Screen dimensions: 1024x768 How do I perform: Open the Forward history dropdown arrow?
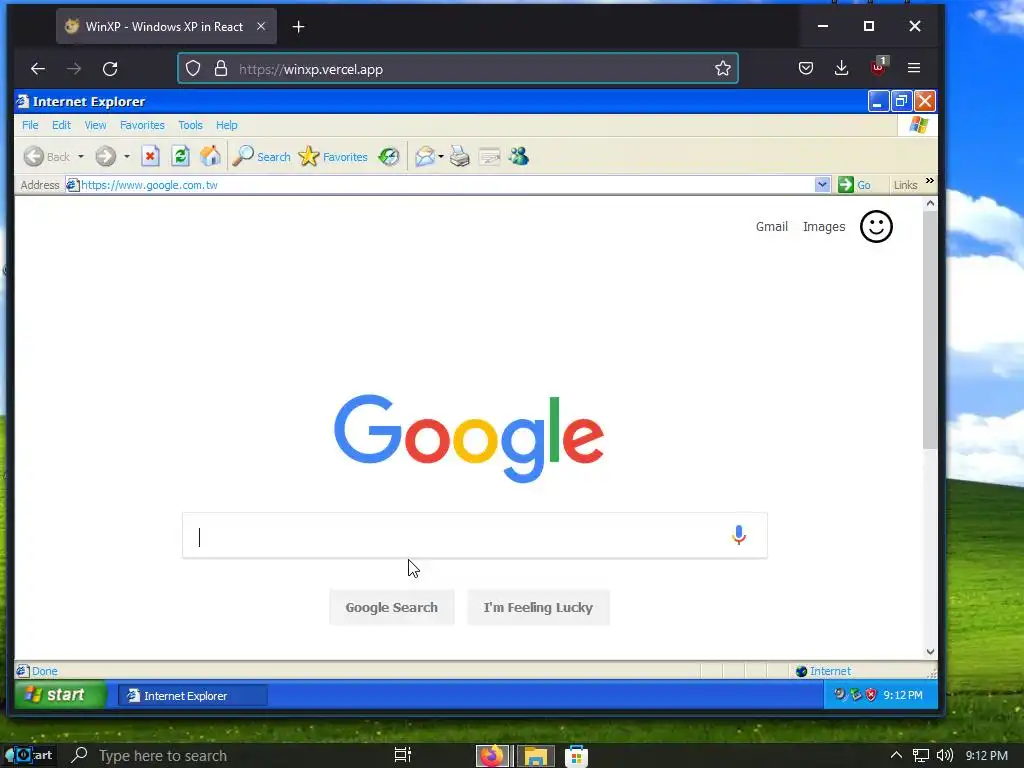point(127,157)
